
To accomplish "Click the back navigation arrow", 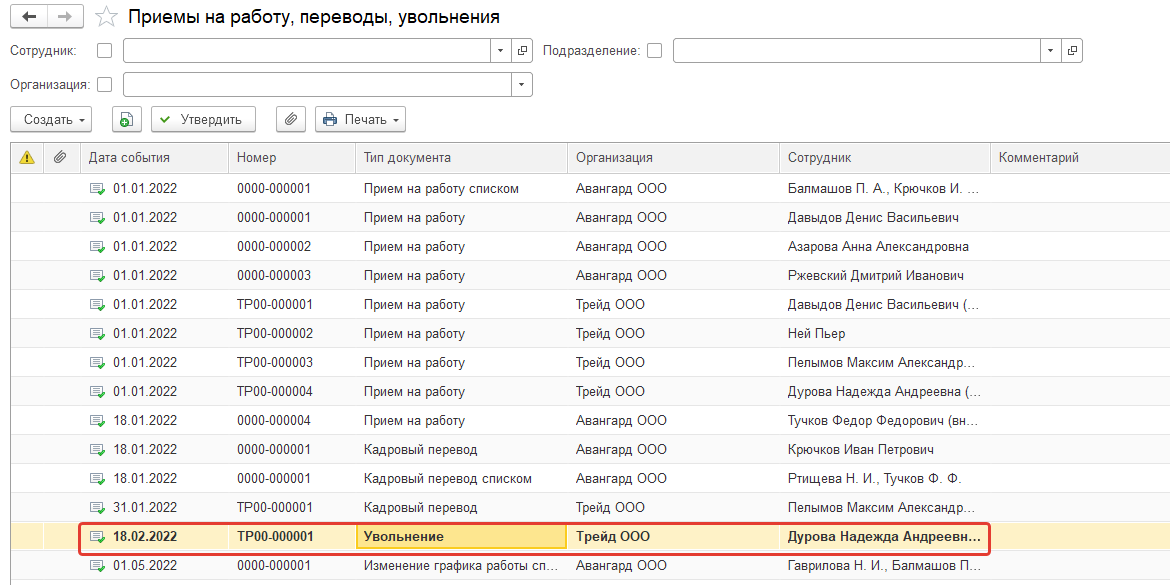I will 28,17.
